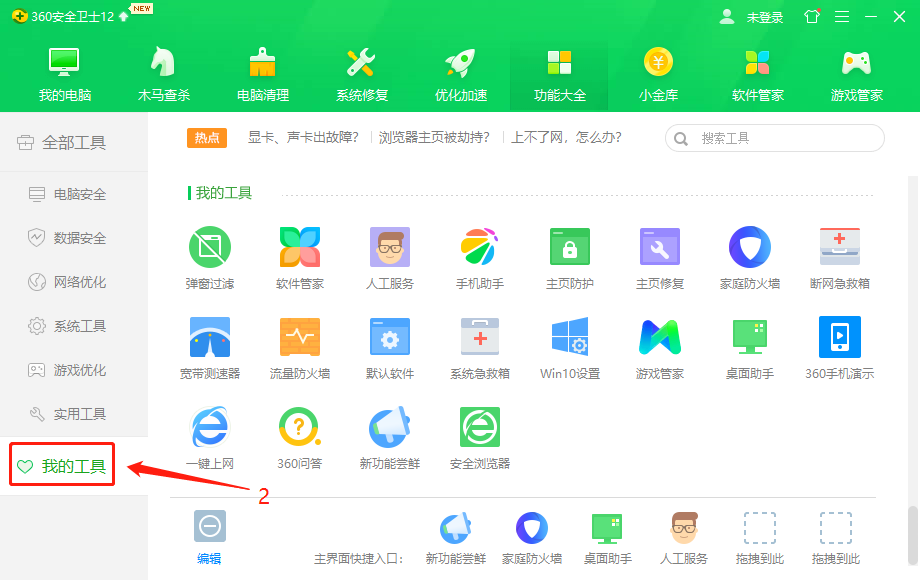Click 显卡、声卡出故障? hot topic link
Image resolution: width=920 pixels, height=580 pixels.
pyautogui.click(x=303, y=137)
